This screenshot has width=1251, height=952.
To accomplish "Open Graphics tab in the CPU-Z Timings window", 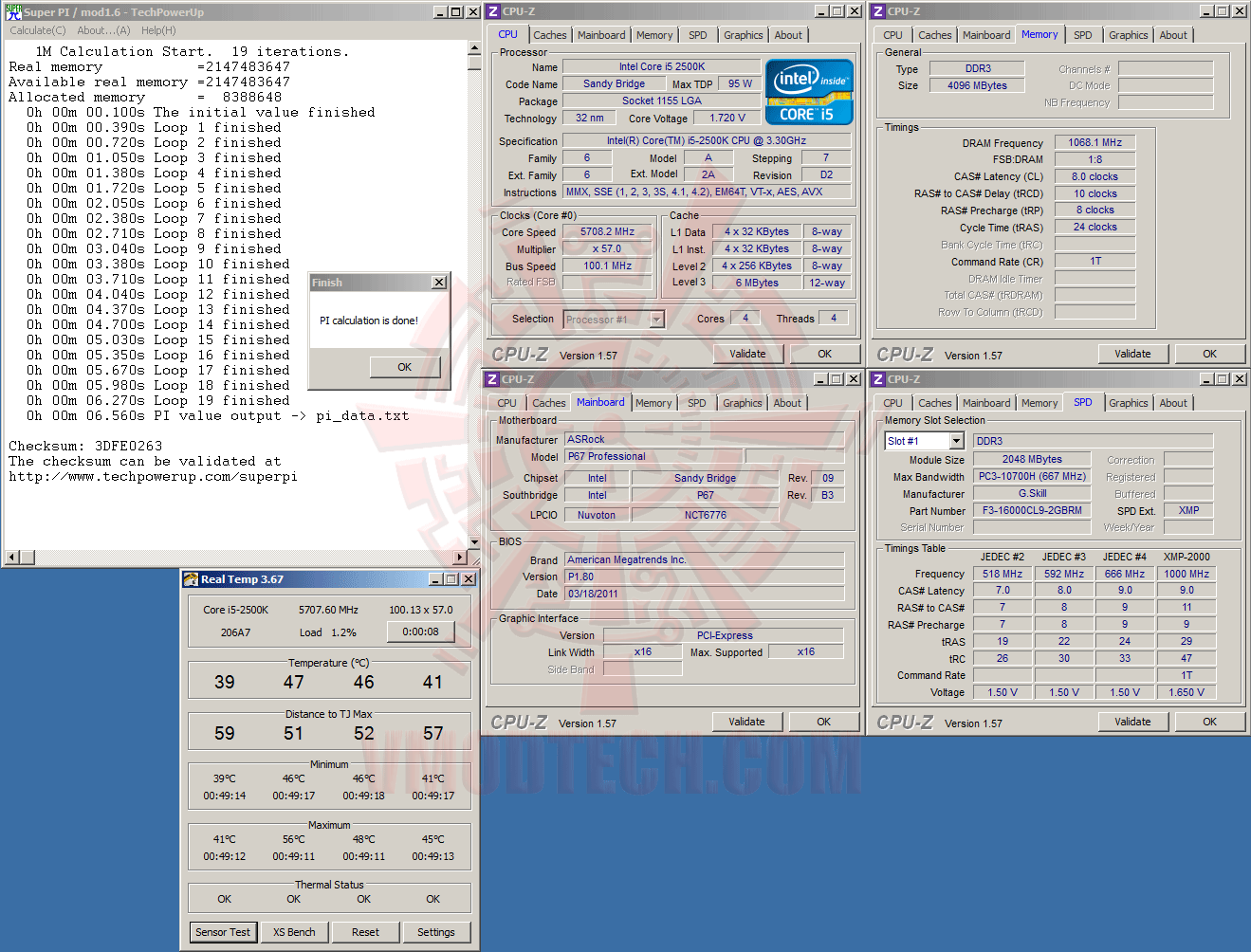I will 1128,35.
